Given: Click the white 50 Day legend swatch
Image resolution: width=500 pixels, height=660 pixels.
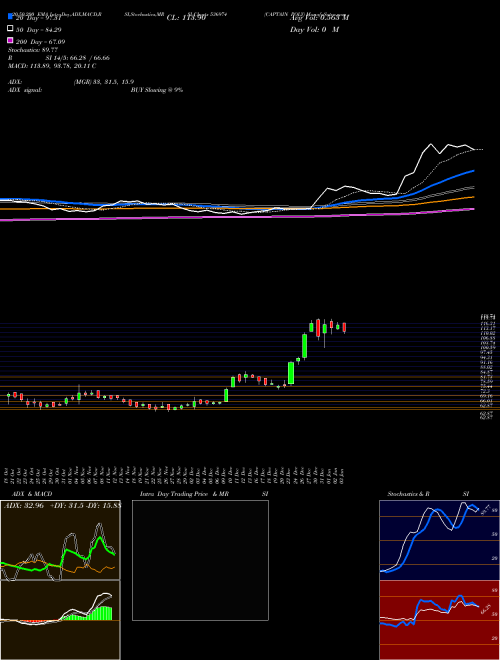Looking at the screenshot, I should [x=10, y=29].
